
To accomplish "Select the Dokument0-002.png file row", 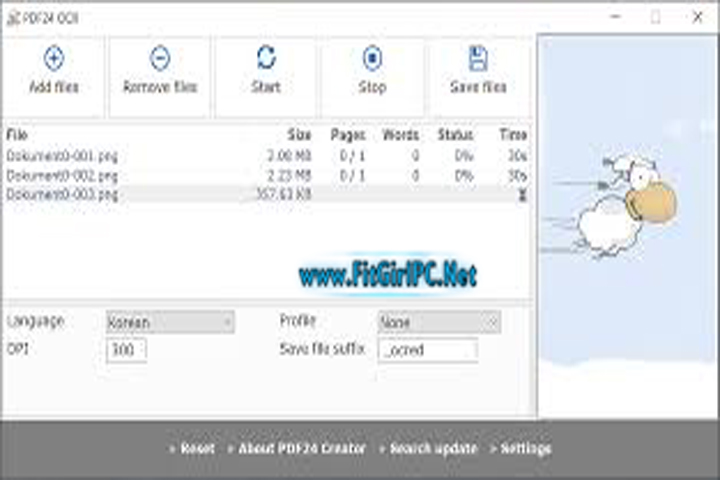I will tap(62, 176).
